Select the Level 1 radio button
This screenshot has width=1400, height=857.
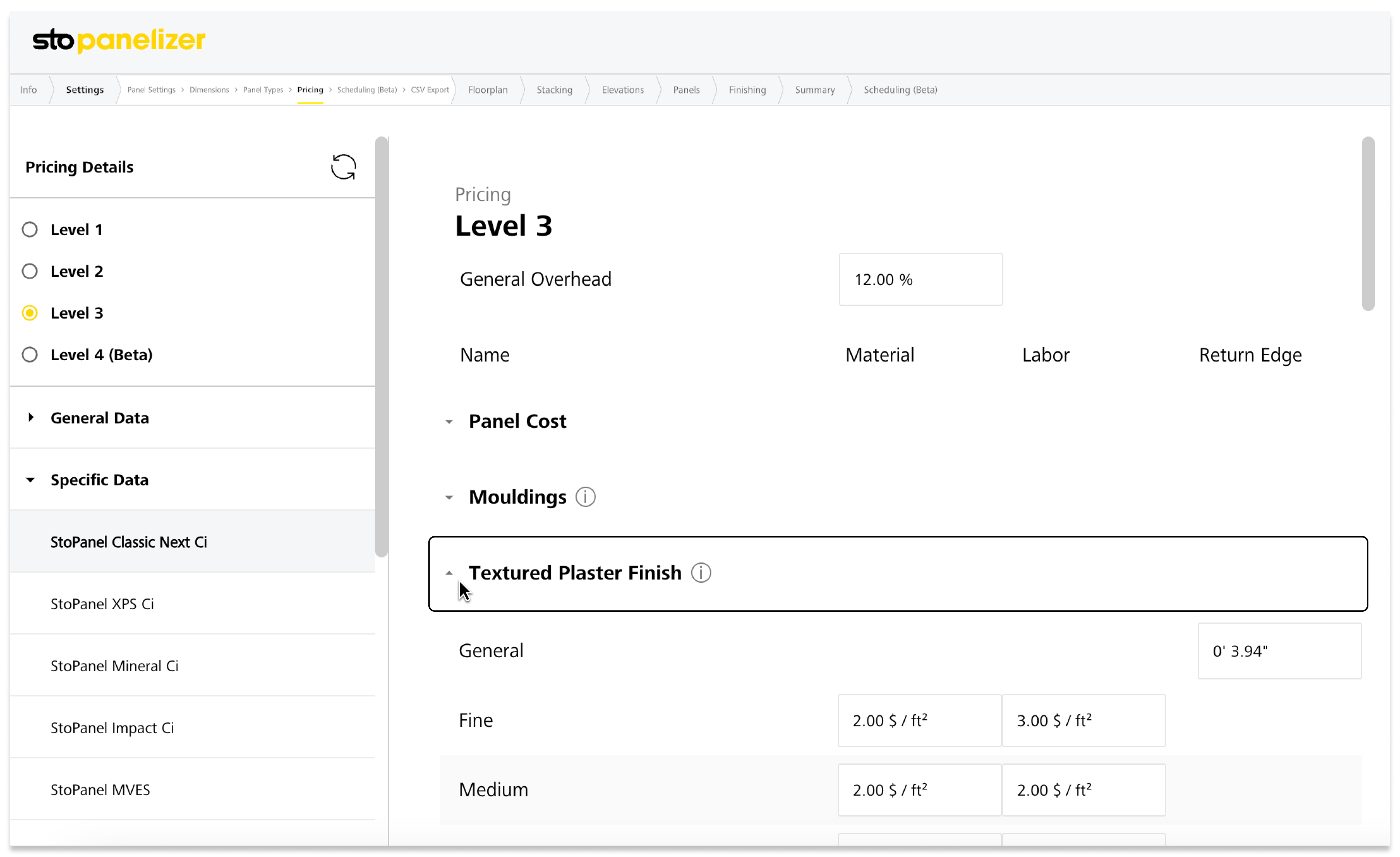pos(29,230)
